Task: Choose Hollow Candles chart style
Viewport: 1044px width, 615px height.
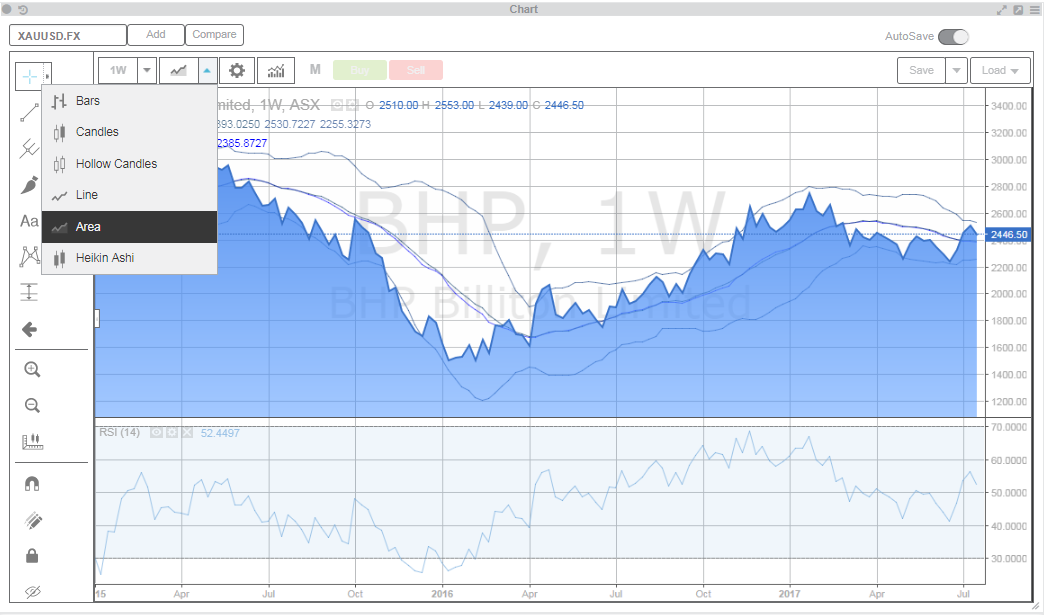Action: 129,164
